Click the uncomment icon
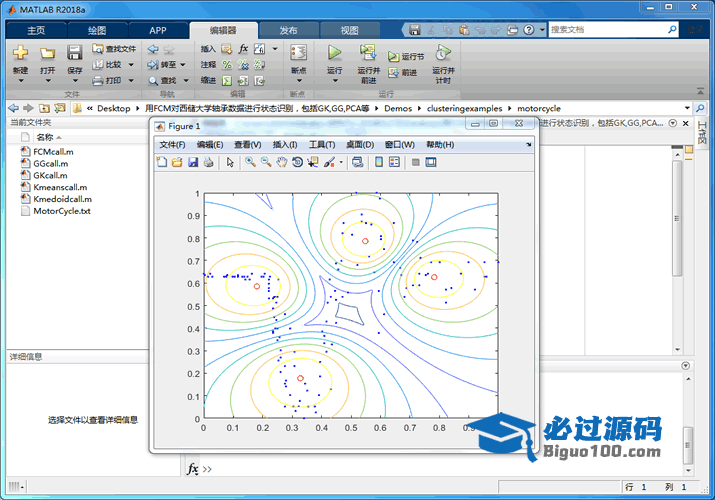This screenshot has height=500, width=715. coord(243,65)
